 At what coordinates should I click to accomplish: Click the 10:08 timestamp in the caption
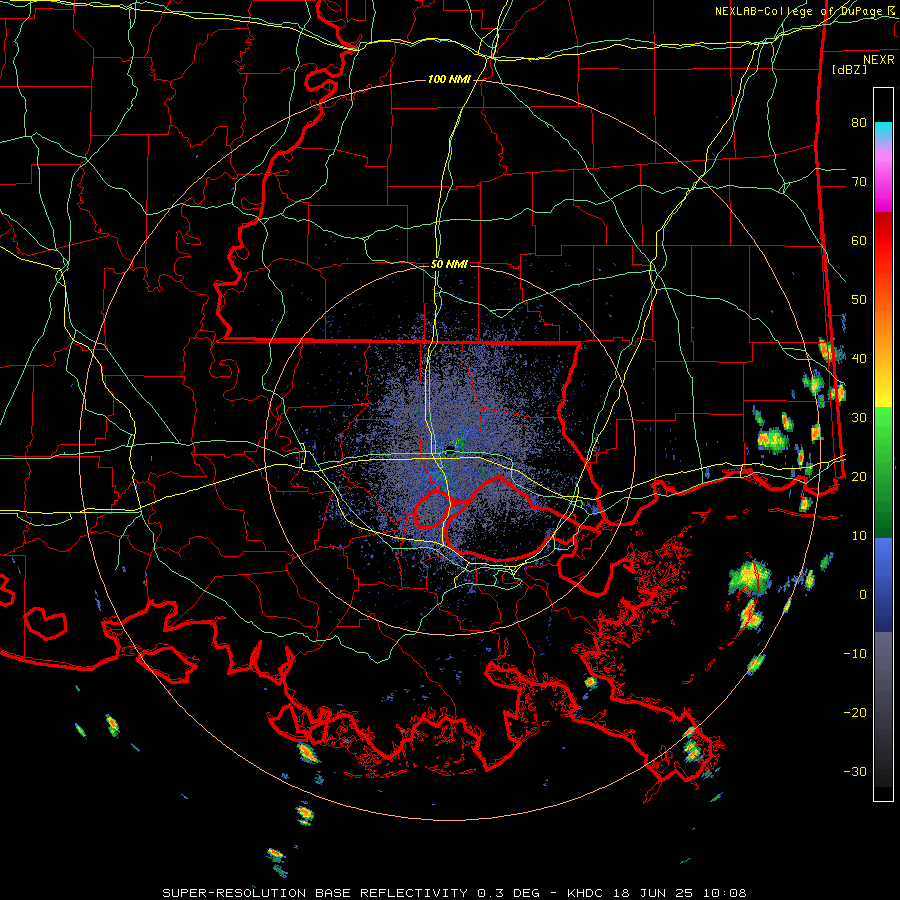click(723, 893)
